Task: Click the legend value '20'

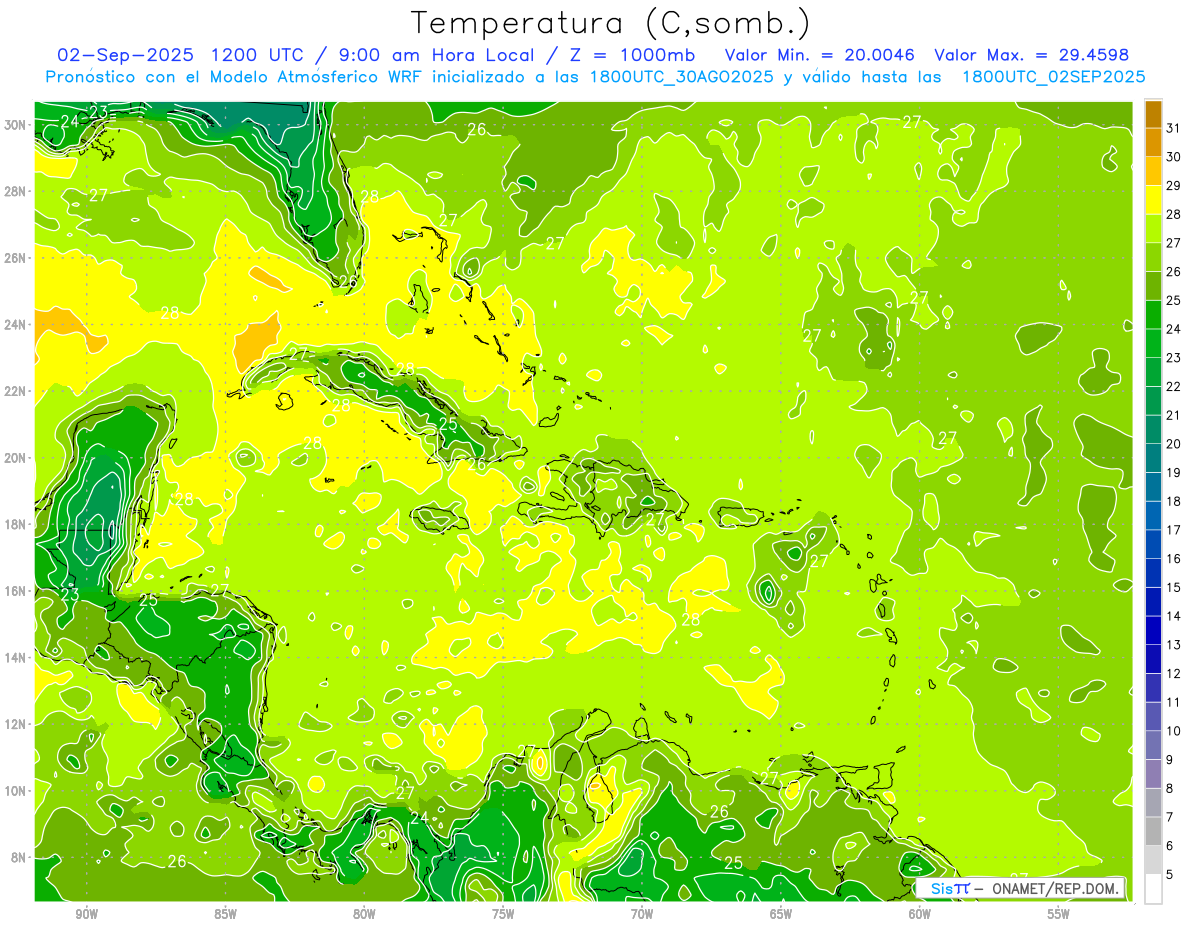Action: [1174, 444]
